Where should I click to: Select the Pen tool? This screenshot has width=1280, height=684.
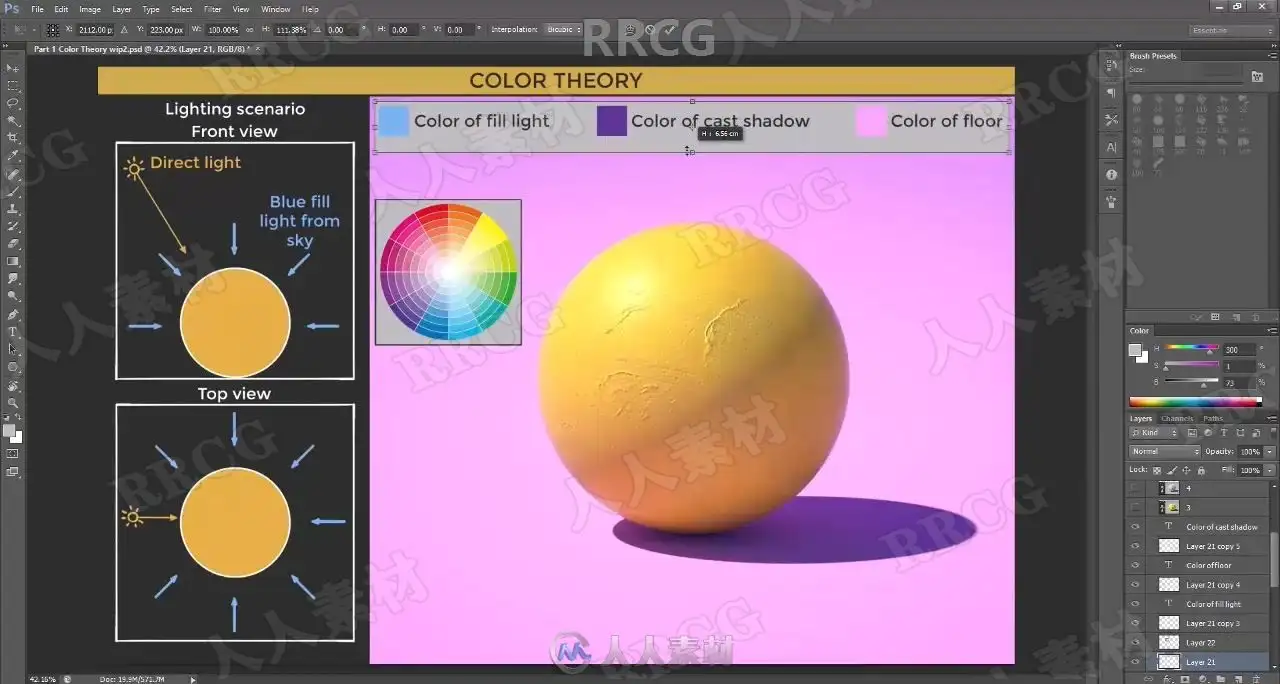[x=13, y=314]
